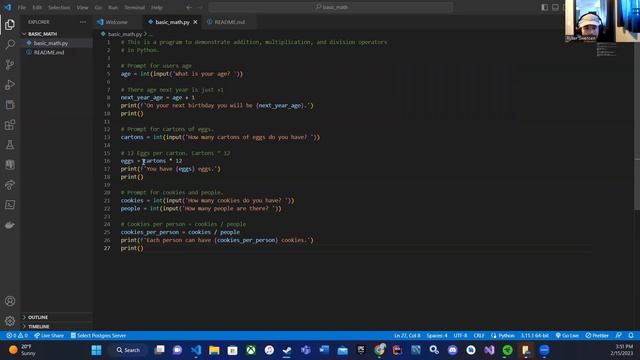Click line number 27 in the gutter

[x=107, y=248]
